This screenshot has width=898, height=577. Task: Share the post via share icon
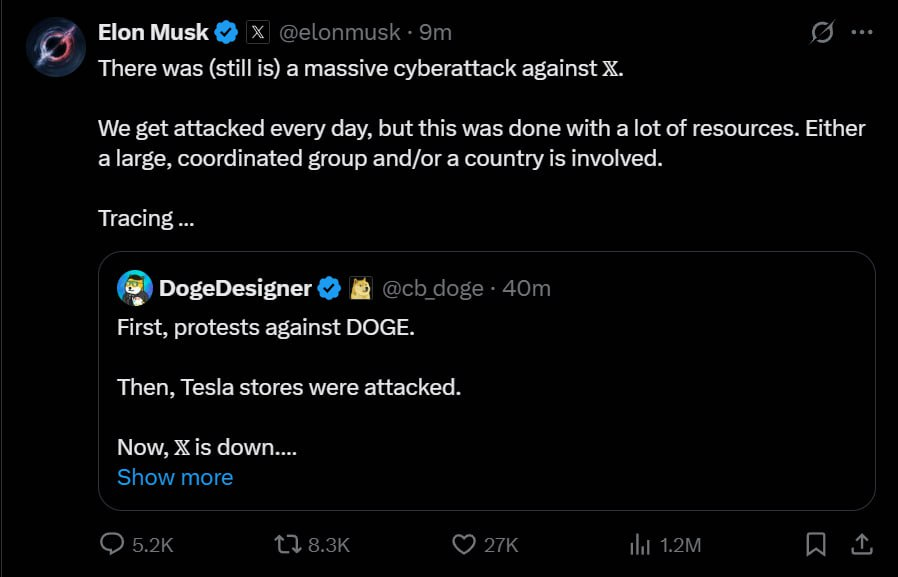click(x=860, y=544)
